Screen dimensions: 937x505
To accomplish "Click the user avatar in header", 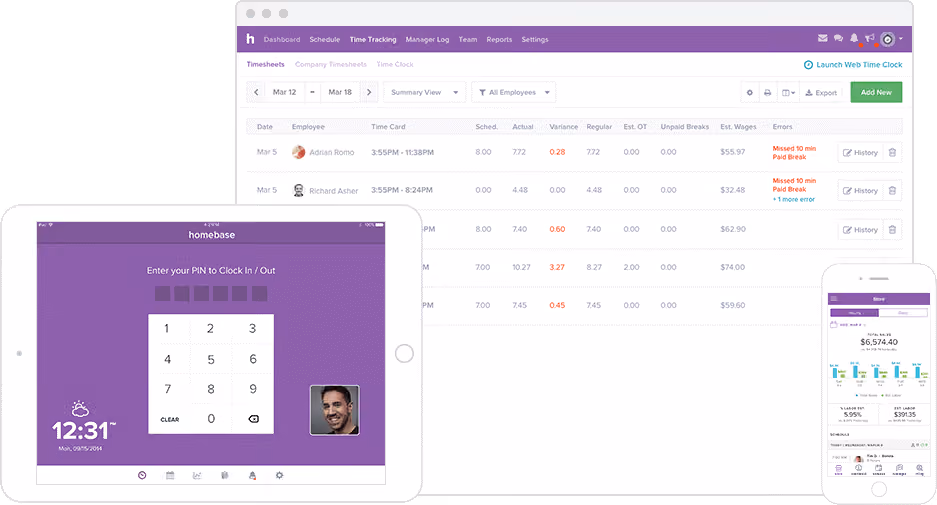I will coord(888,39).
